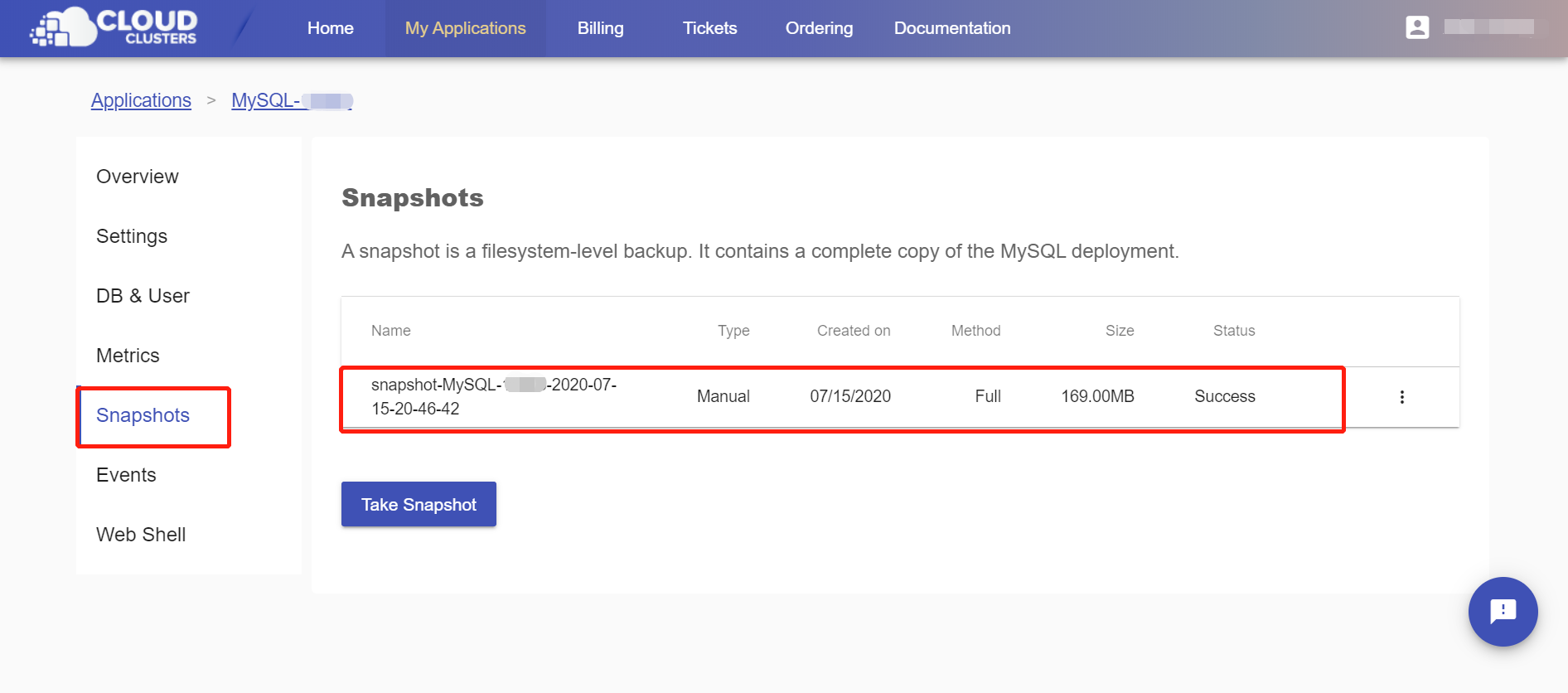This screenshot has height=693, width=1568.
Task: Click the Created on column header
Action: [854, 331]
